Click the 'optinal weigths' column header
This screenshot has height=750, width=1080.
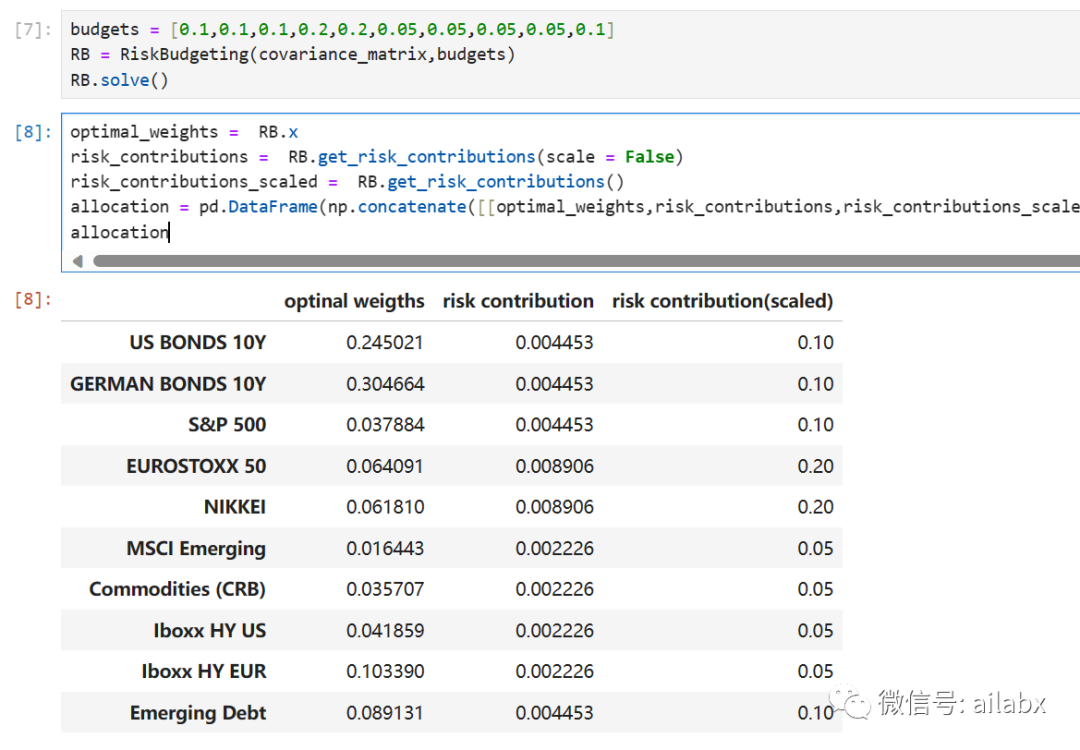354,302
